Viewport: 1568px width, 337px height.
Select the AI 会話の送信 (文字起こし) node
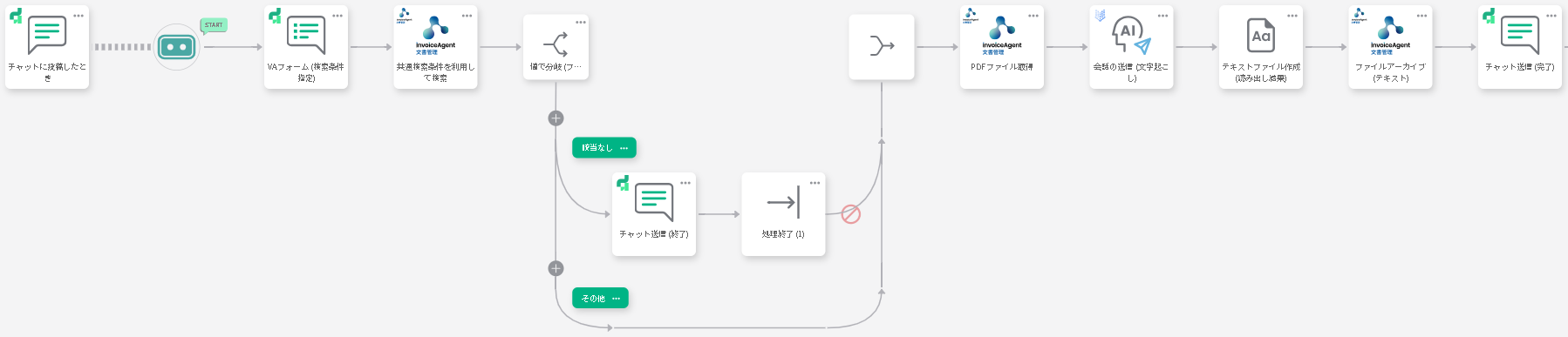1131,47
